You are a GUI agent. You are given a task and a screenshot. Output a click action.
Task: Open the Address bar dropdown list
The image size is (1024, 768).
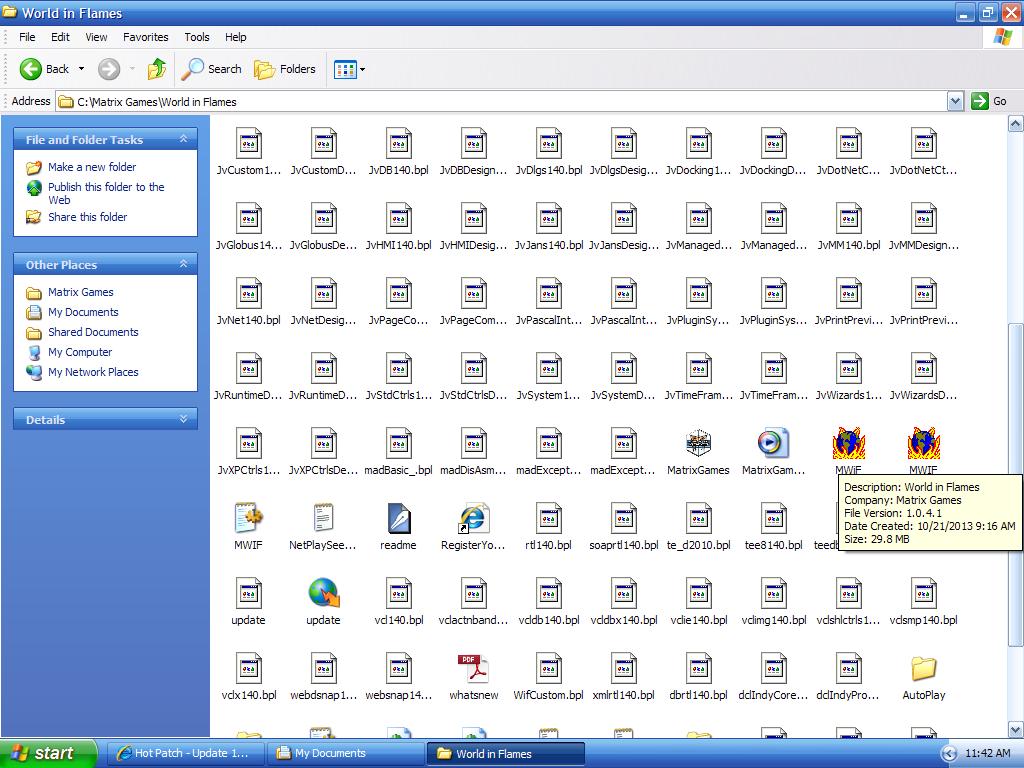[x=955, y=101]
